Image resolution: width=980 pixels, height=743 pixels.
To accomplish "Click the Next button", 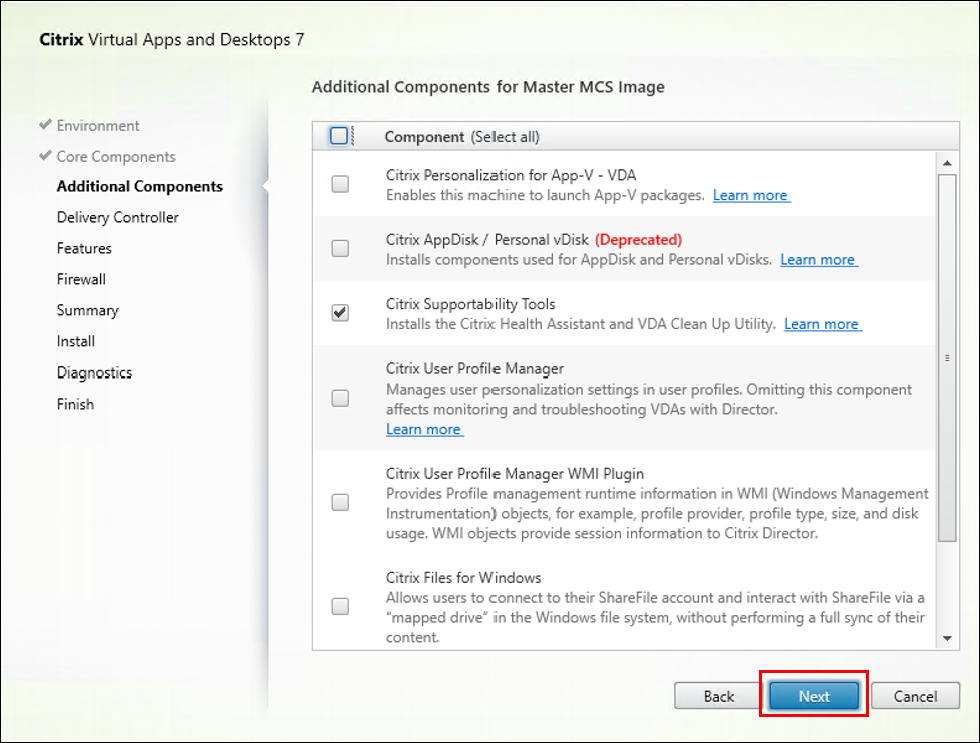I will (814, 696).
